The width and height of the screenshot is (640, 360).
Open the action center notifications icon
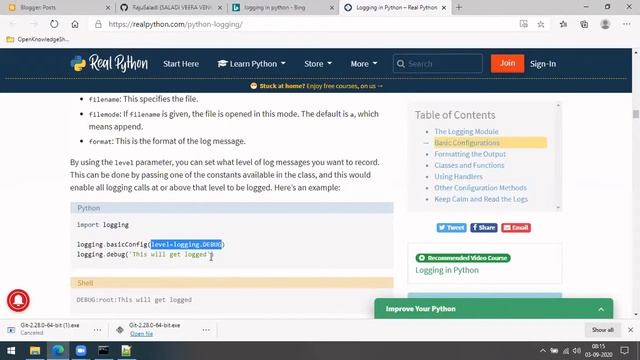[624, 351]
